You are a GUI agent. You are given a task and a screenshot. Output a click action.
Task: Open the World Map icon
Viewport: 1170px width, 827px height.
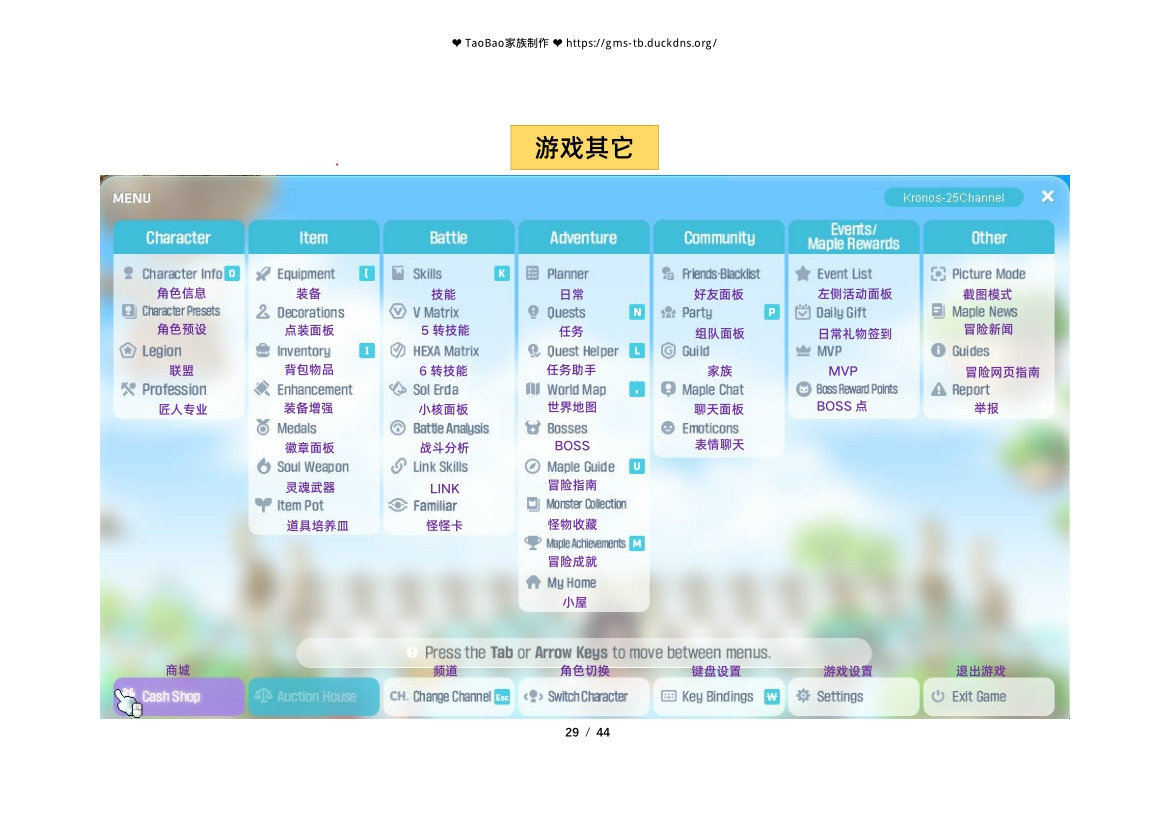[533, 390]
